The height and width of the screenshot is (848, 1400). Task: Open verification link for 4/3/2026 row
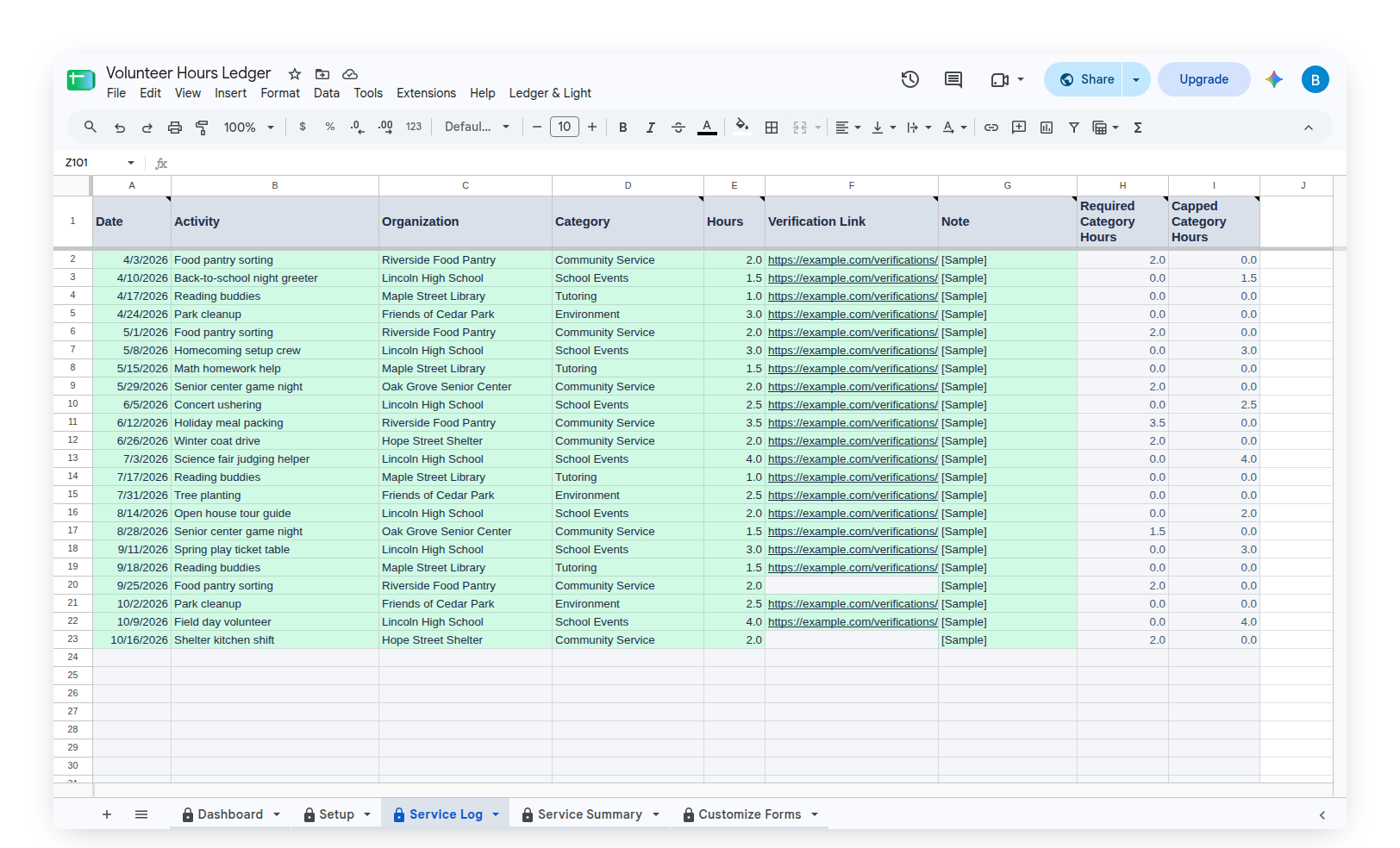click(853, 260)
